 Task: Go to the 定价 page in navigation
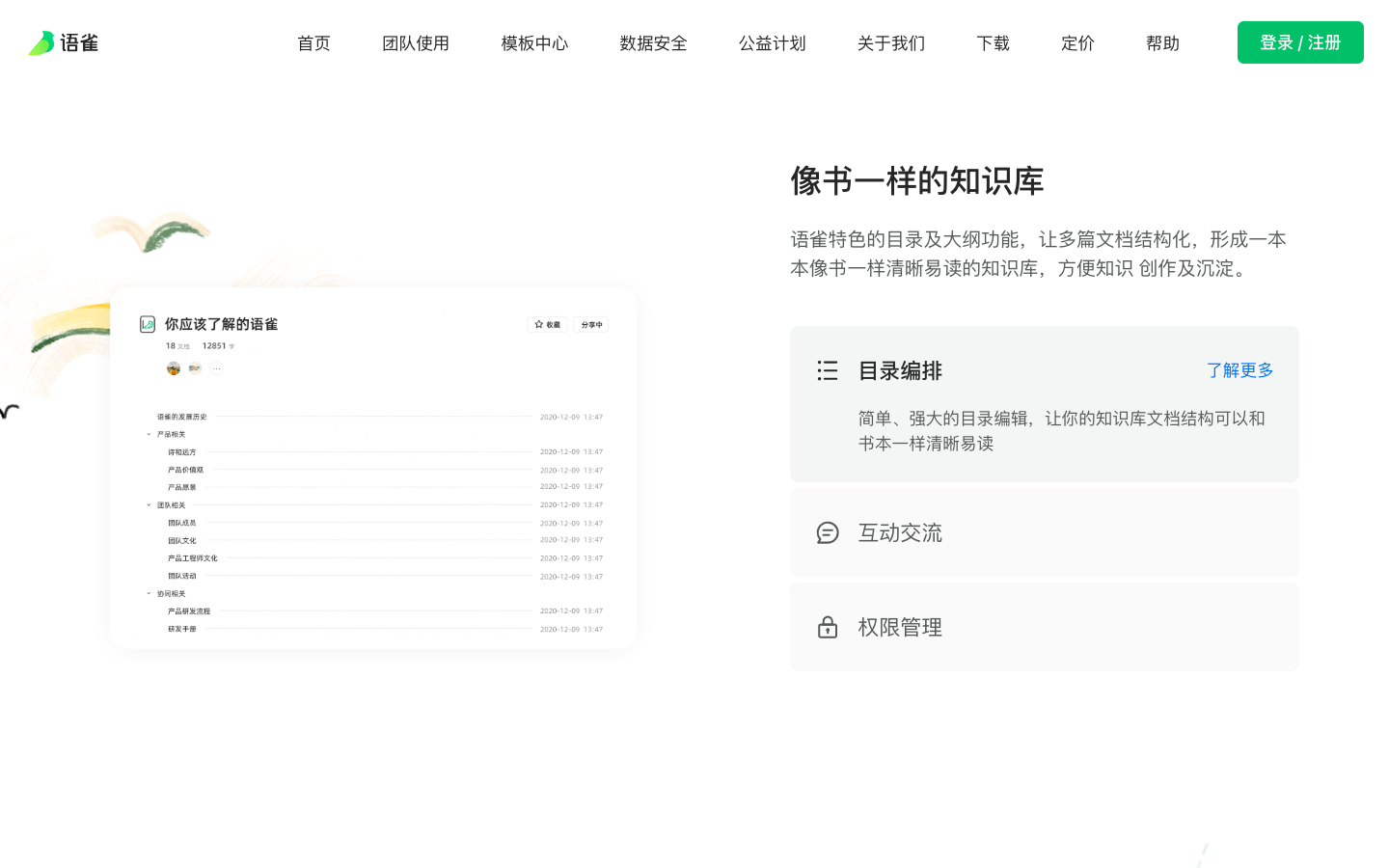(x=1077, y=43)
